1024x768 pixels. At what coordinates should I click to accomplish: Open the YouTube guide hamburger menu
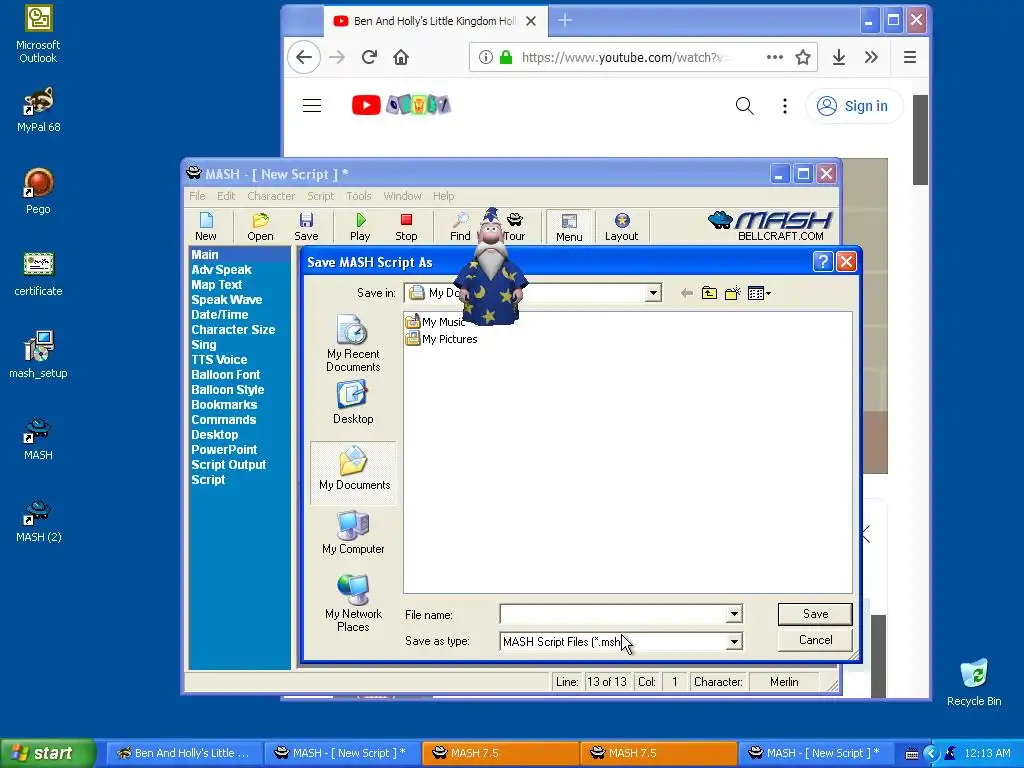(x=312, y=106)
